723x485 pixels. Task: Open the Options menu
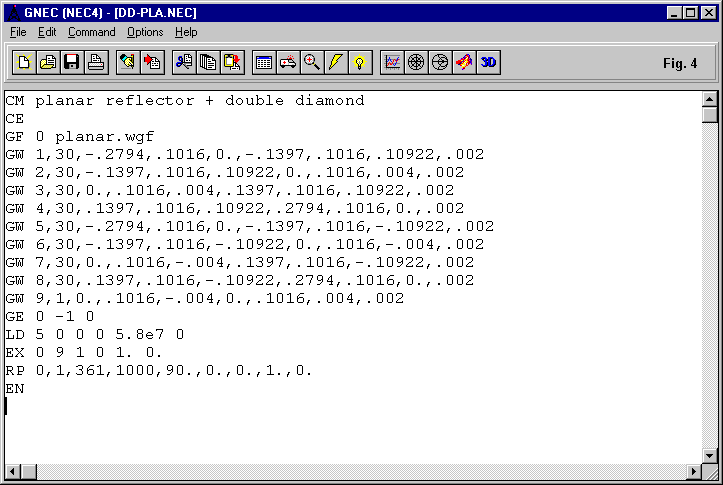(145, 32)
